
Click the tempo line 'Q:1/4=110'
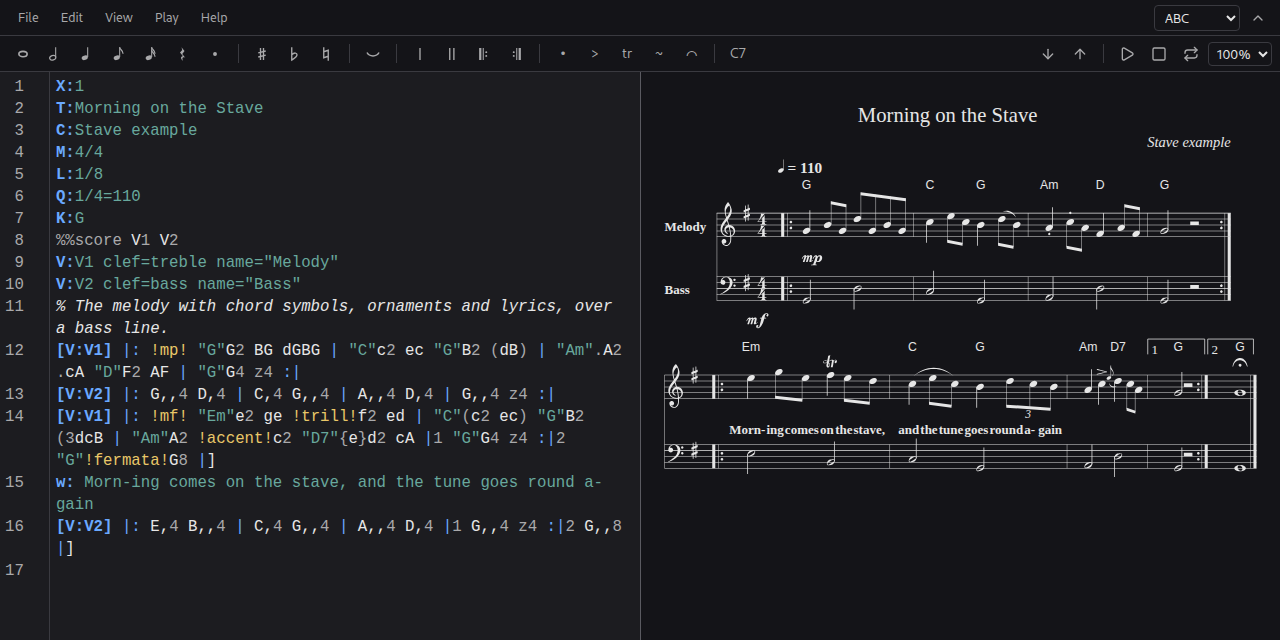pyautogui.click(x=98, y=196)
